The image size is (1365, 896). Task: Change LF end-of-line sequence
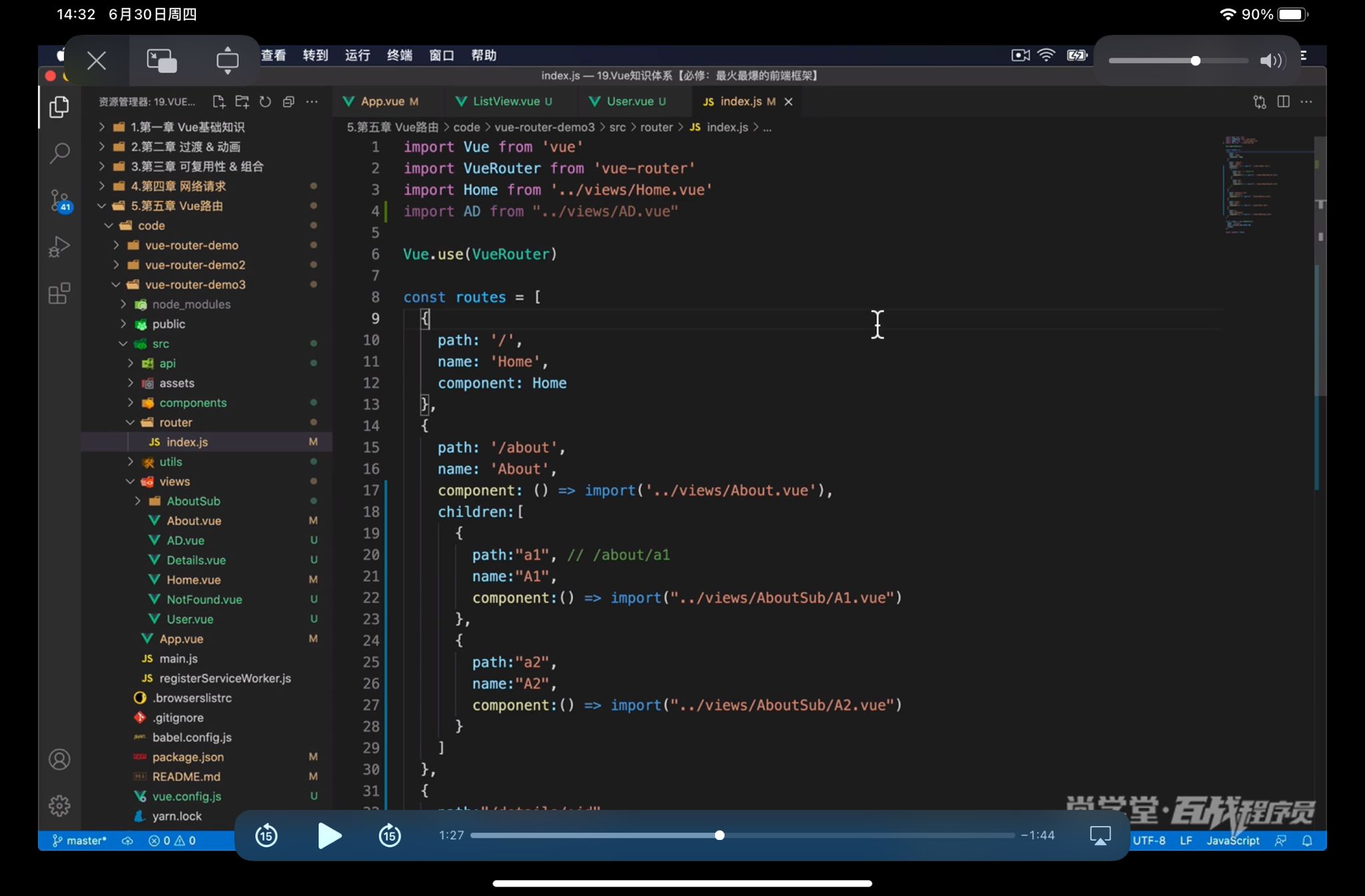tap(1186, 841)
